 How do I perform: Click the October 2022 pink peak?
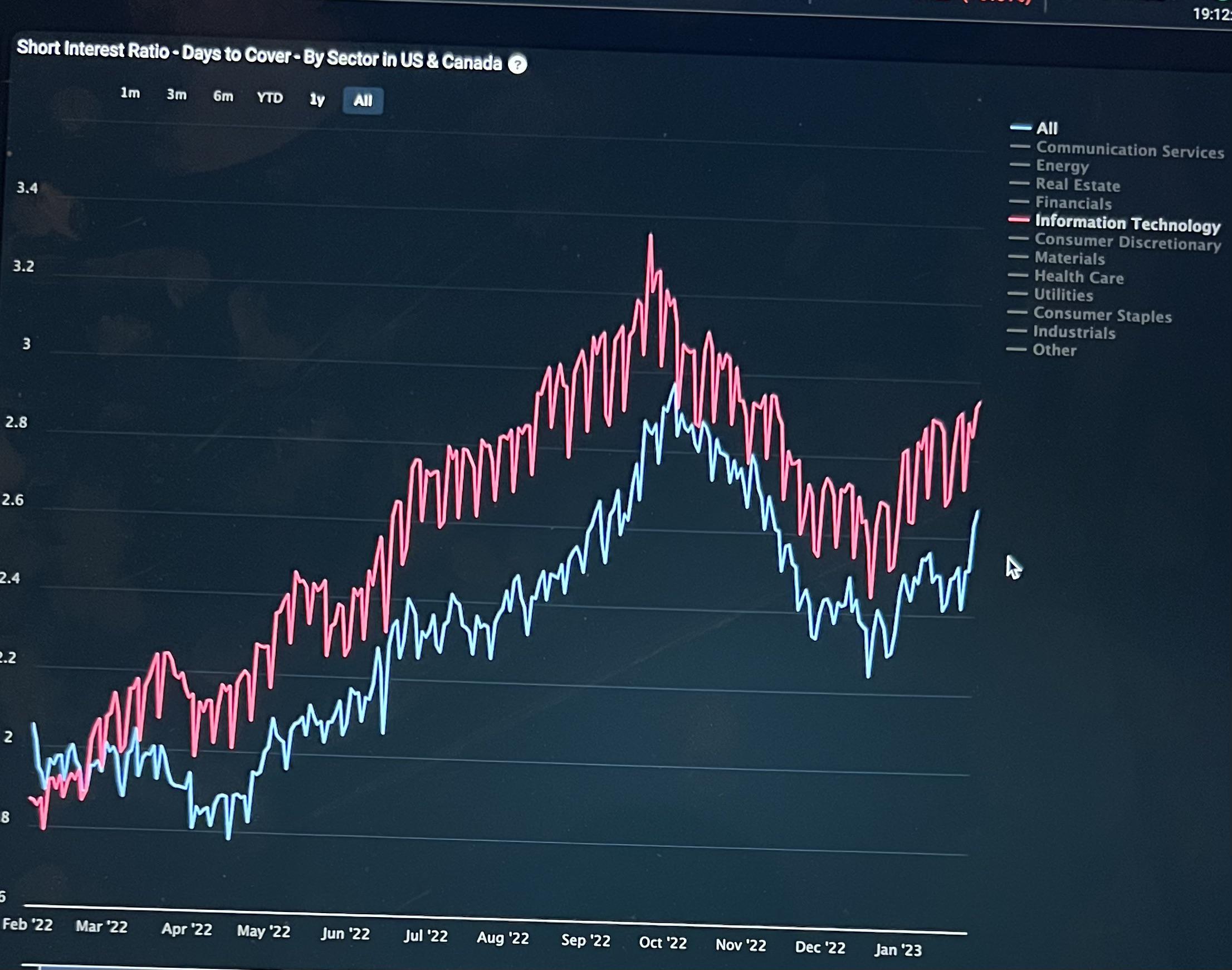651,236
